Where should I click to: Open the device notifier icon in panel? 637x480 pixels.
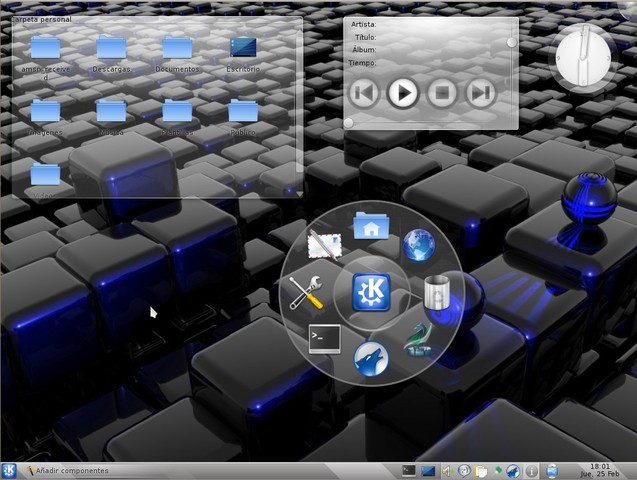552,471
